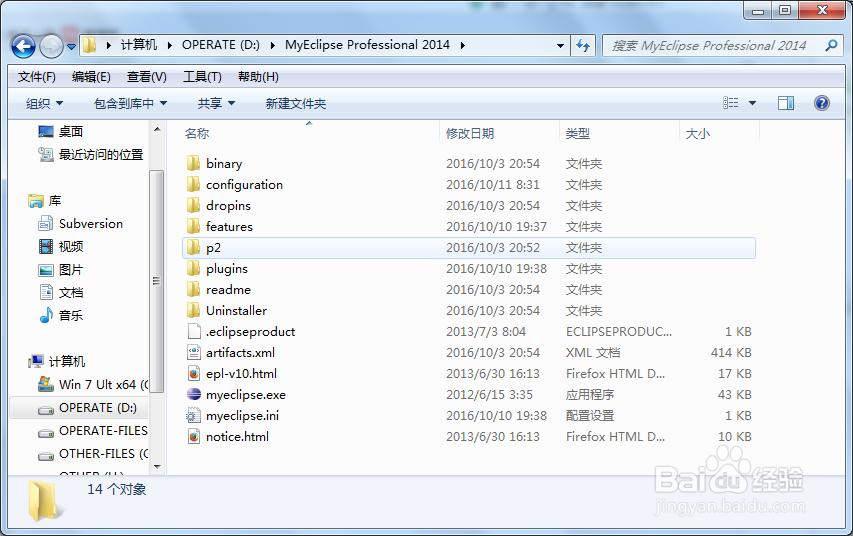This screenshot has width=853, height=536.
Task: Expand arrow after MyEclipse Professional 2014 breadcrumb
Action: 462,45
